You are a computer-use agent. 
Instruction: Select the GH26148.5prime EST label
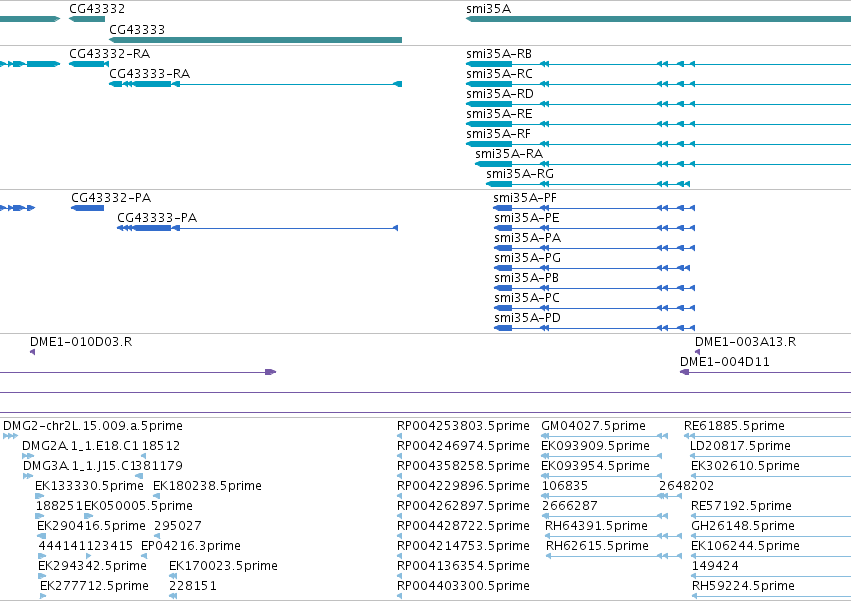pyautogui.click(x=743, y=526)
